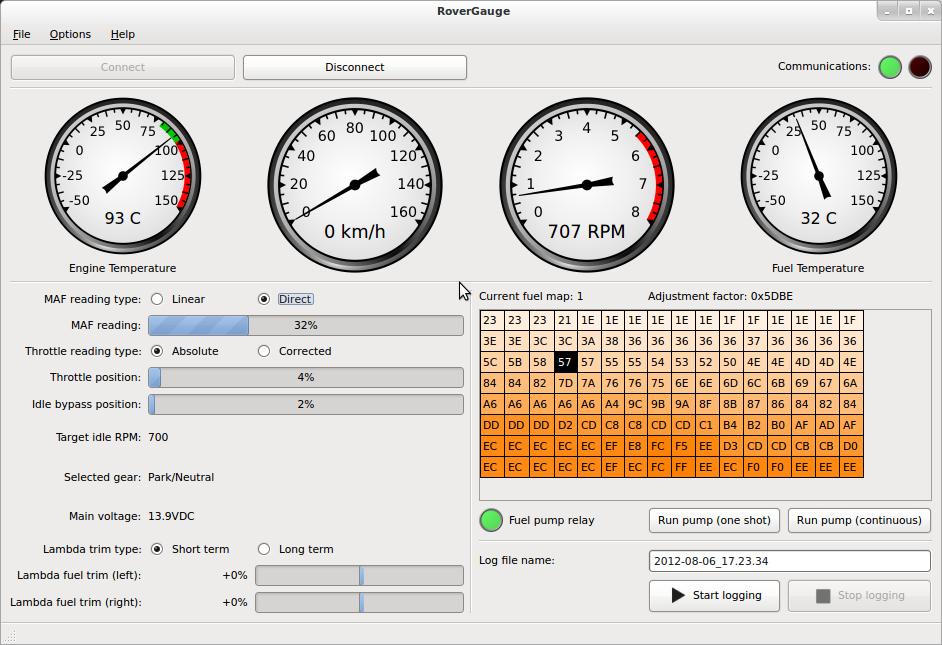Click fuel map cell 5C

[491, 362]
